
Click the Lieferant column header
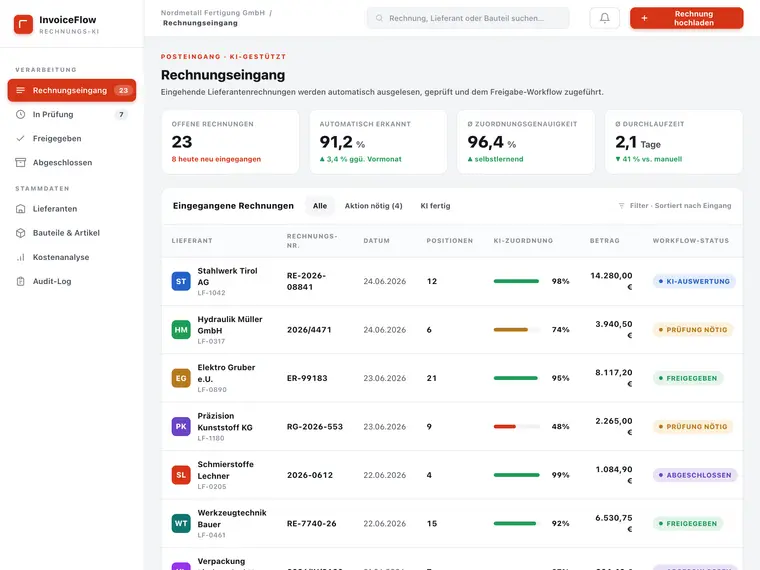pos(192,241)
